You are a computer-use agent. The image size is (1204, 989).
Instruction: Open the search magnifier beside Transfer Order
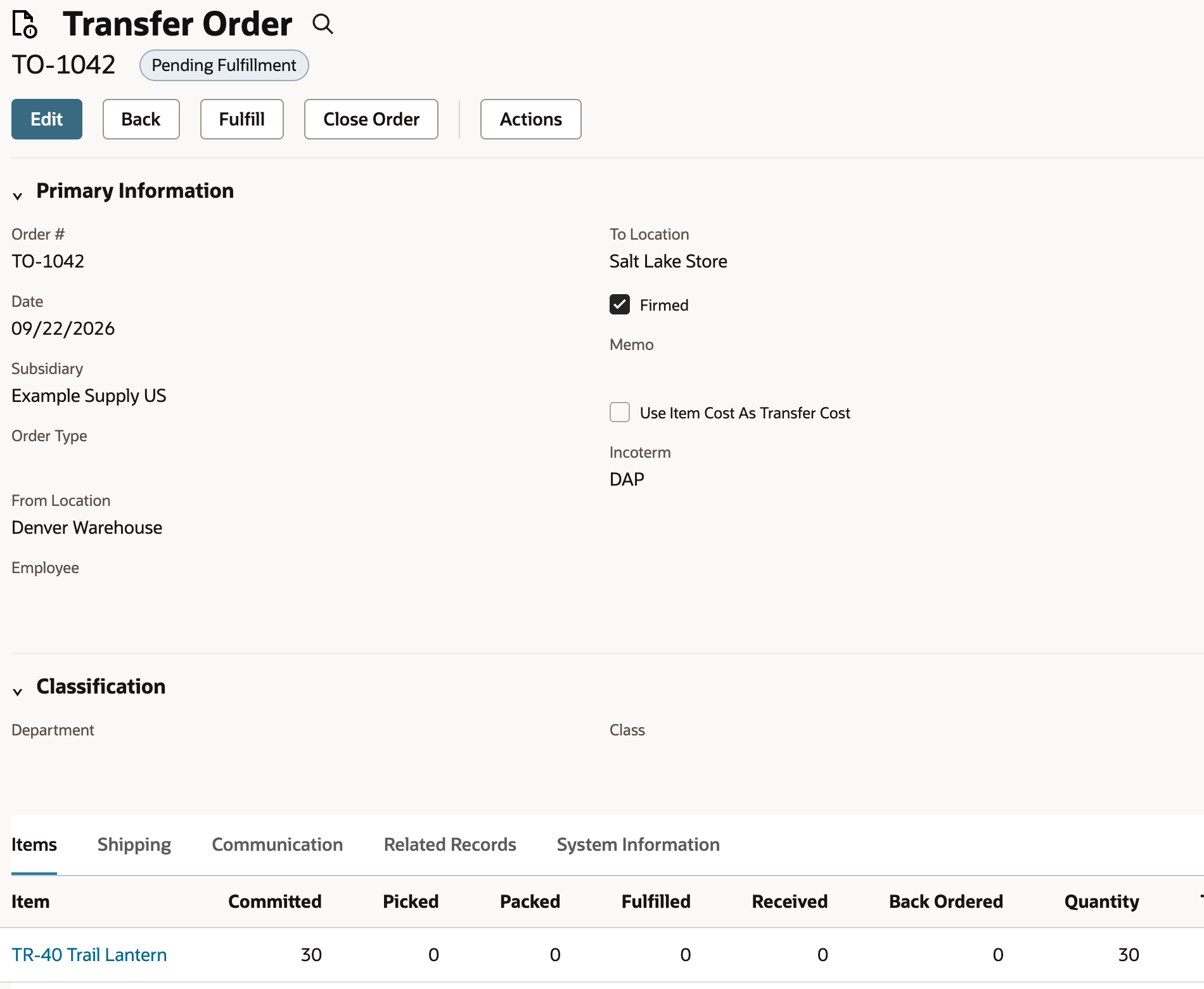click(323, 24)
